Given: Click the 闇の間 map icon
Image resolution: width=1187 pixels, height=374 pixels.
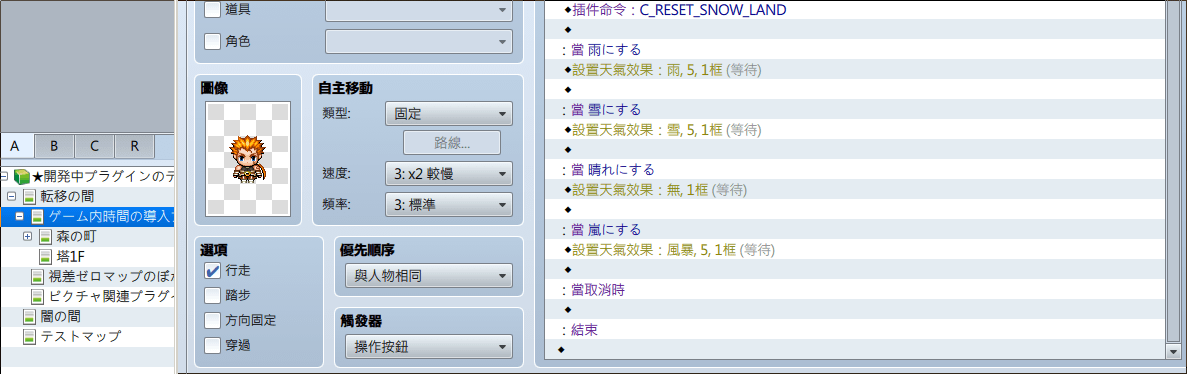Looking at the screenshot, I should pyautogui.click(x=29, y=316).
